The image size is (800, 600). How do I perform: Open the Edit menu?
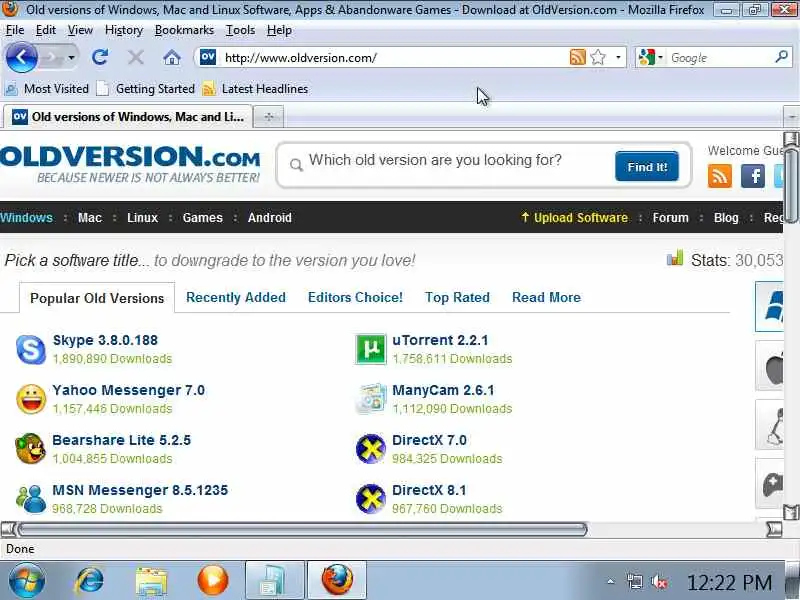45,30
